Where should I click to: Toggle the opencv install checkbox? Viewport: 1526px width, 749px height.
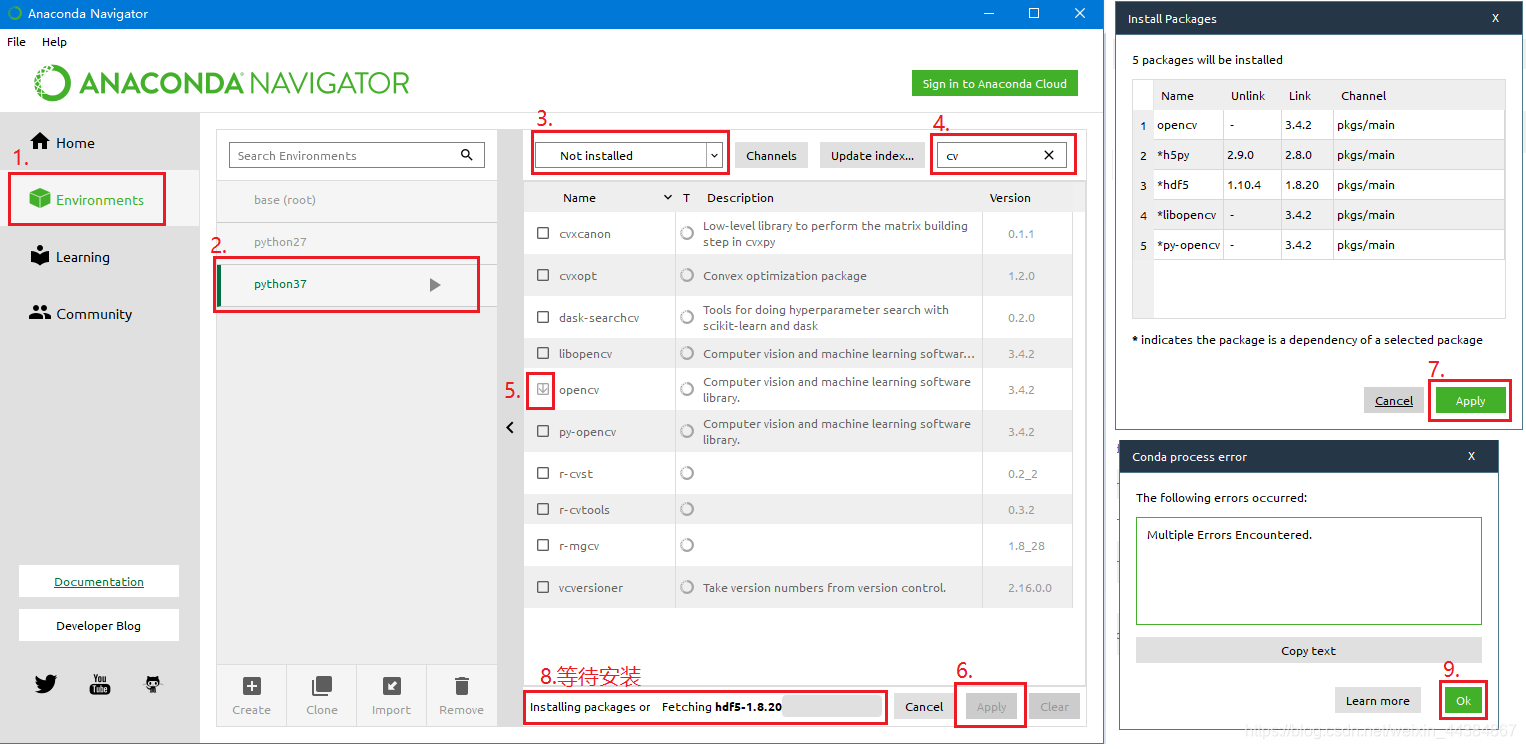click(x=543, y=389)
